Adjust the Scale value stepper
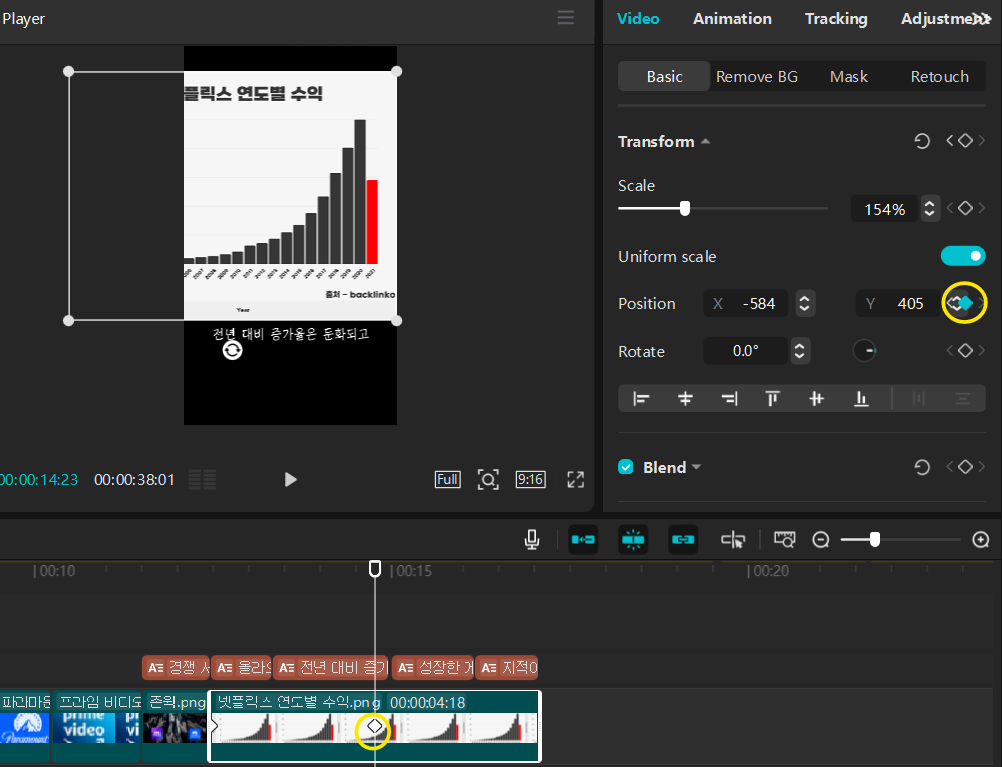Image resolution: width=1002 pixels, height=767 pixels. tap(930, 209)
